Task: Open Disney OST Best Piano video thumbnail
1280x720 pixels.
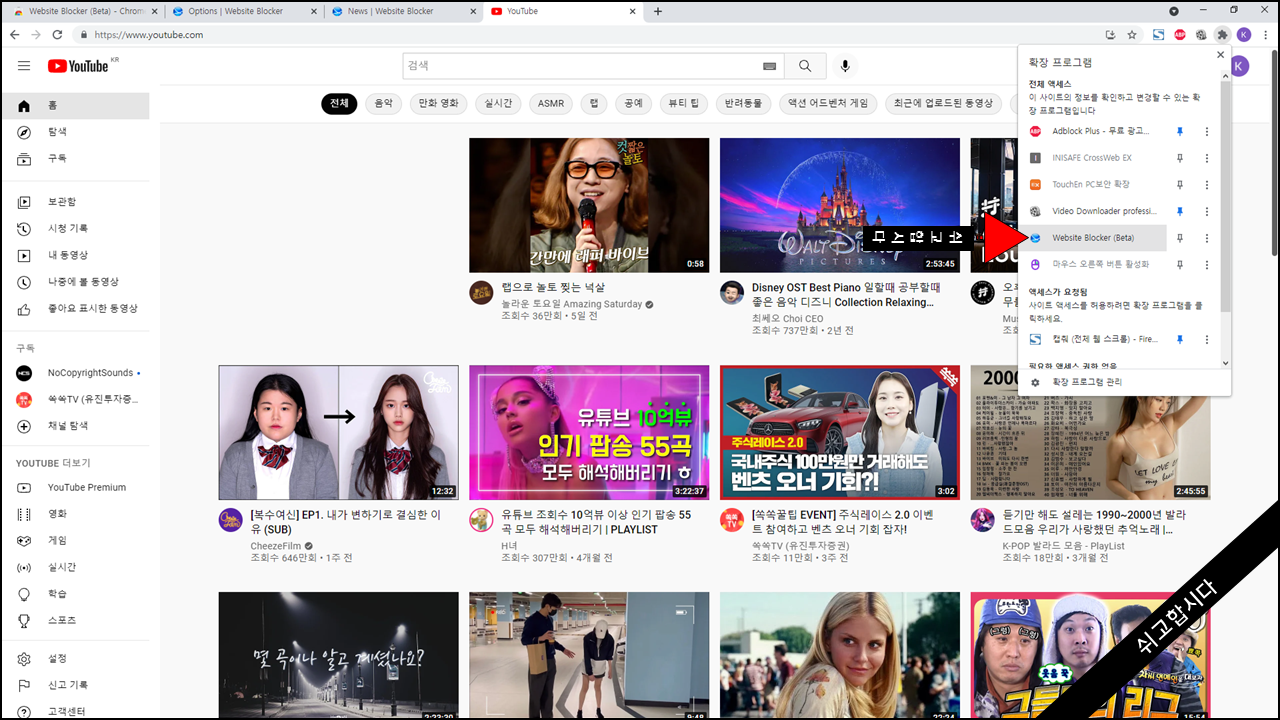Action: (839, 205)
